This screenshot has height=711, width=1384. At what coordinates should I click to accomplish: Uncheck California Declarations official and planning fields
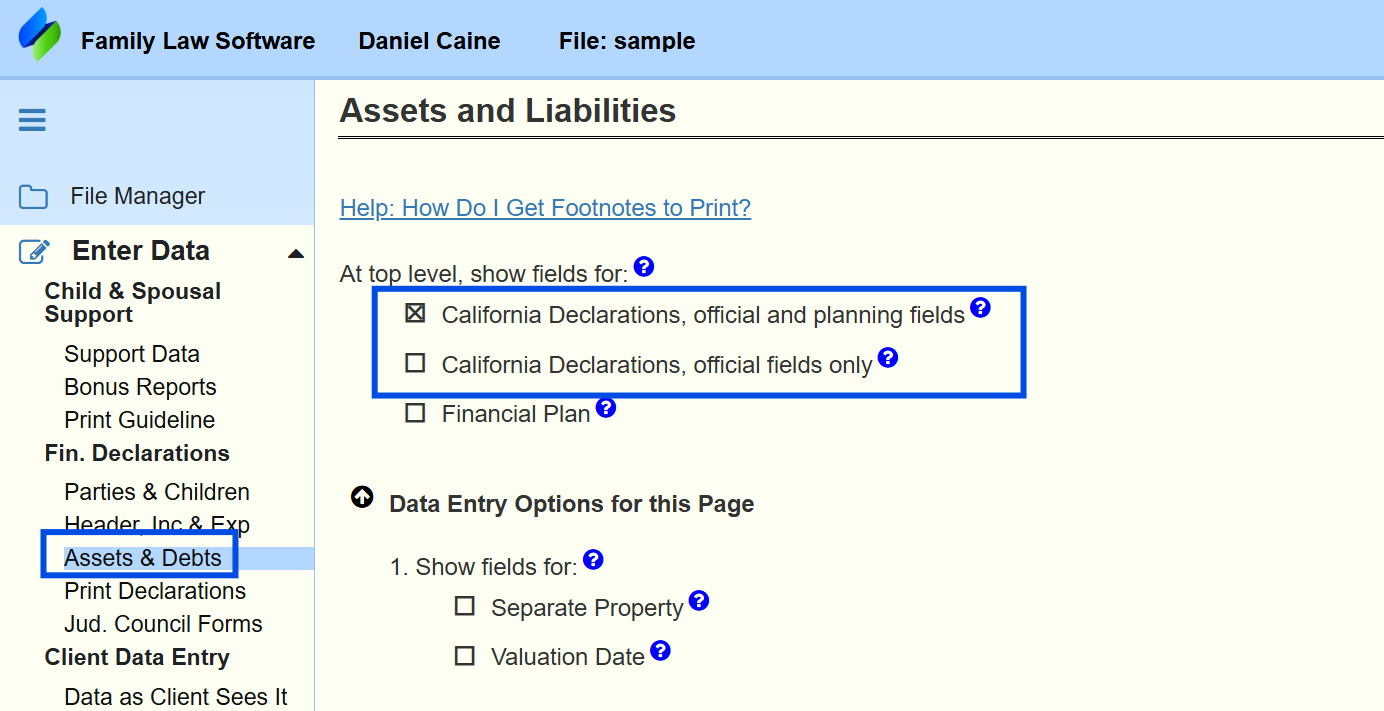click(x=415, y=313)
